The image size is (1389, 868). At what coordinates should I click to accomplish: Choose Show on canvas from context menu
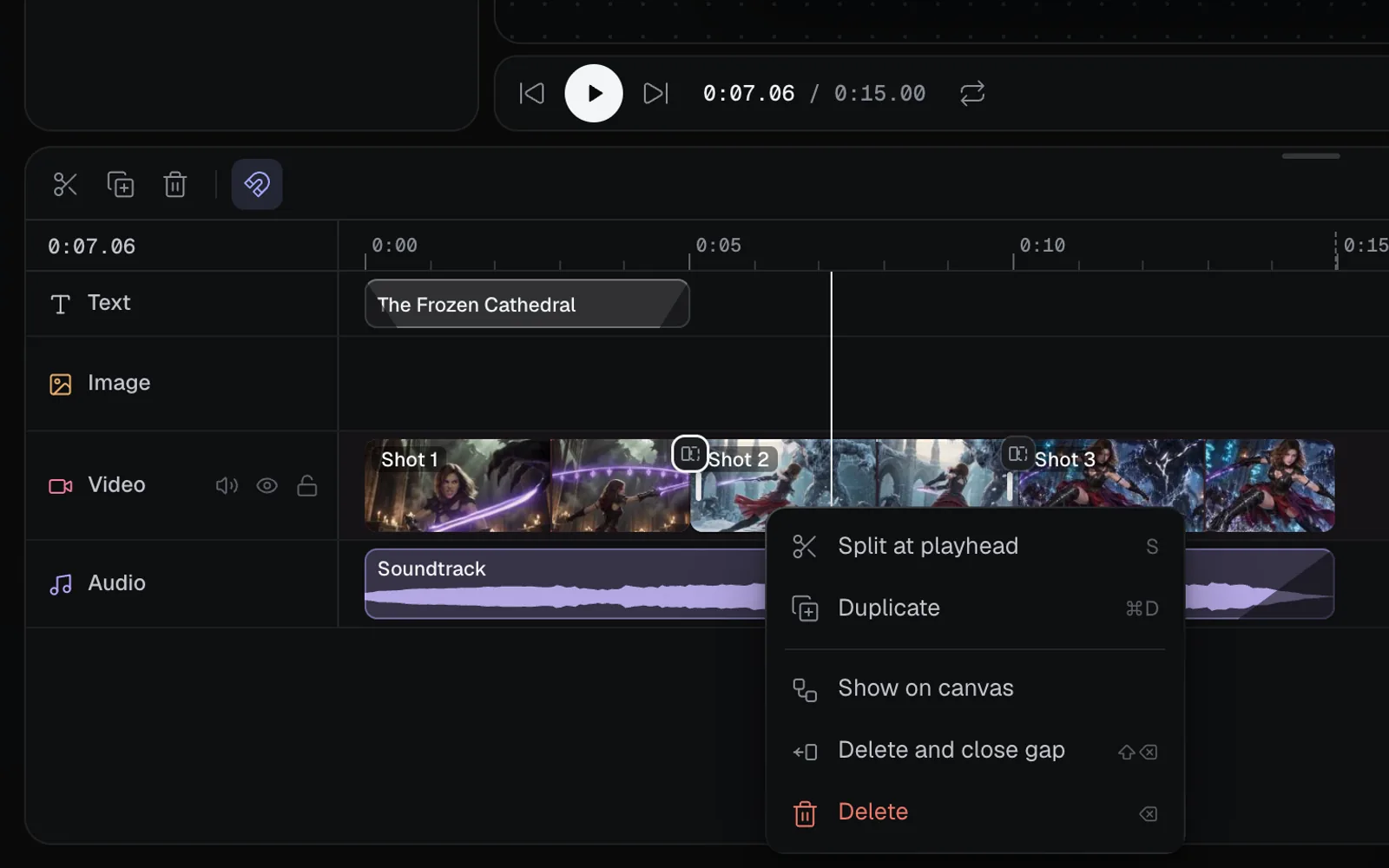pos(976,688)
